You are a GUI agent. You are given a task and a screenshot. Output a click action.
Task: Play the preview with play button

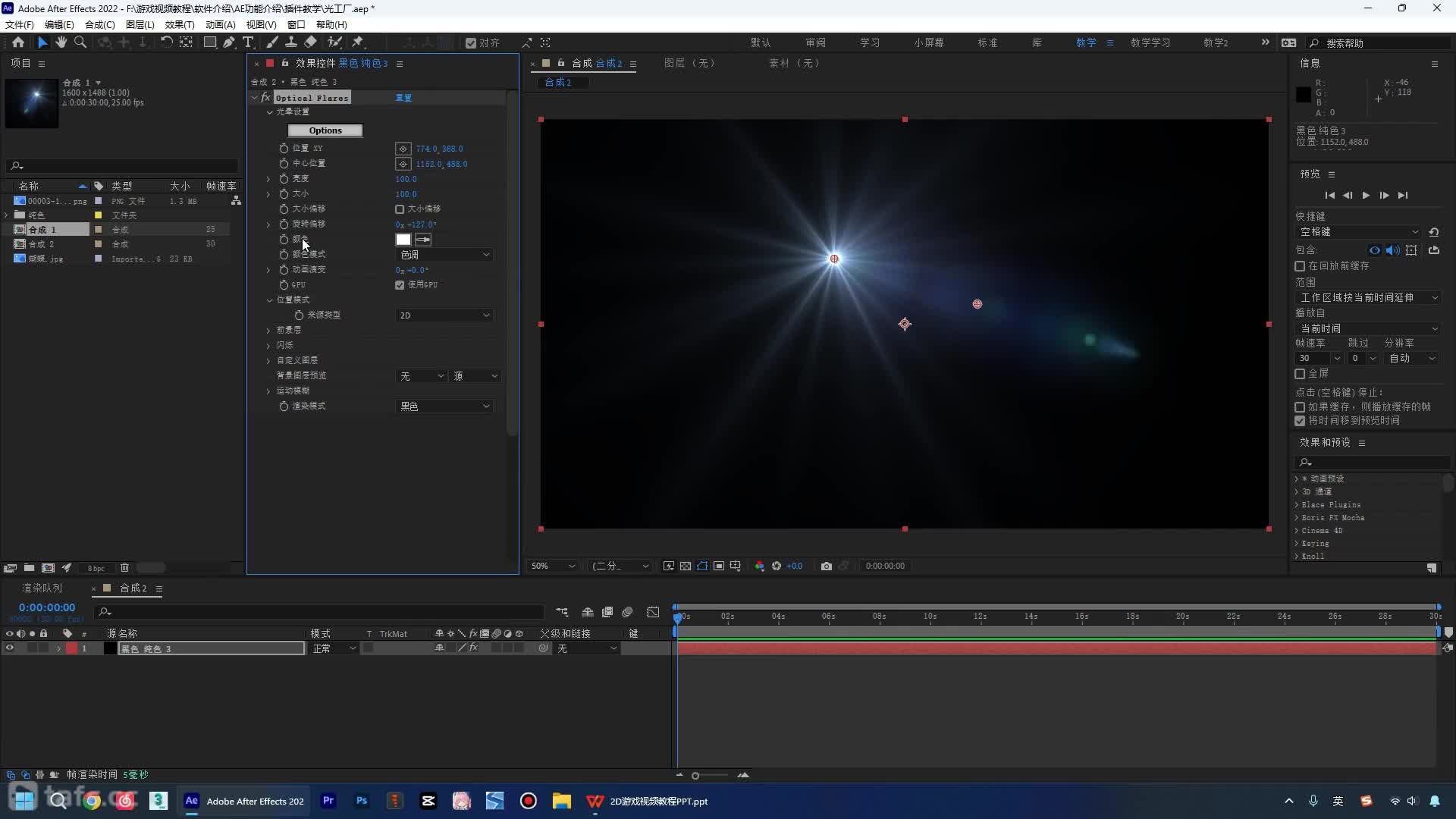[1366, 196]
